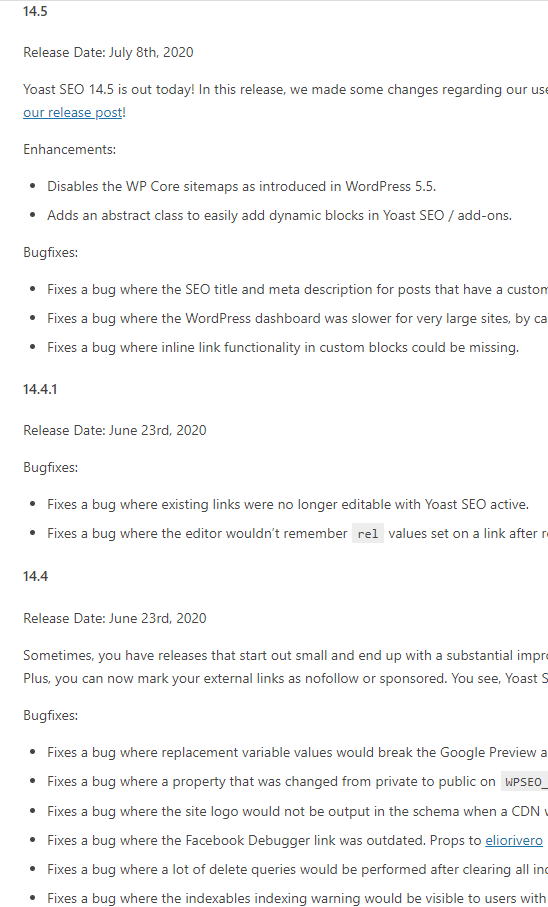Viewport: 548px width, 907px height.
Task: Select the WPSEO_ inline code snippet
Action: click(x=524, y=782)
